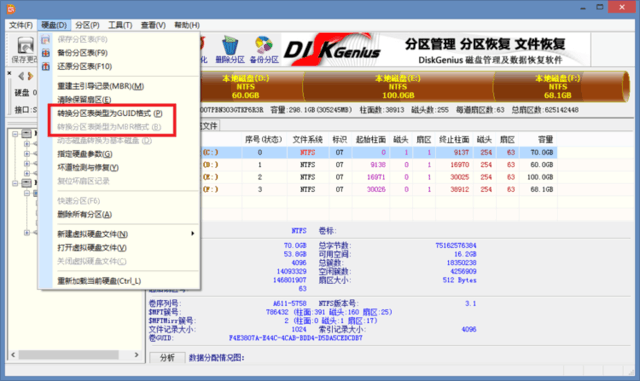Select 坏道检测与修复 menu option
This screenshot has width=640, height=381.
[88, 167]
